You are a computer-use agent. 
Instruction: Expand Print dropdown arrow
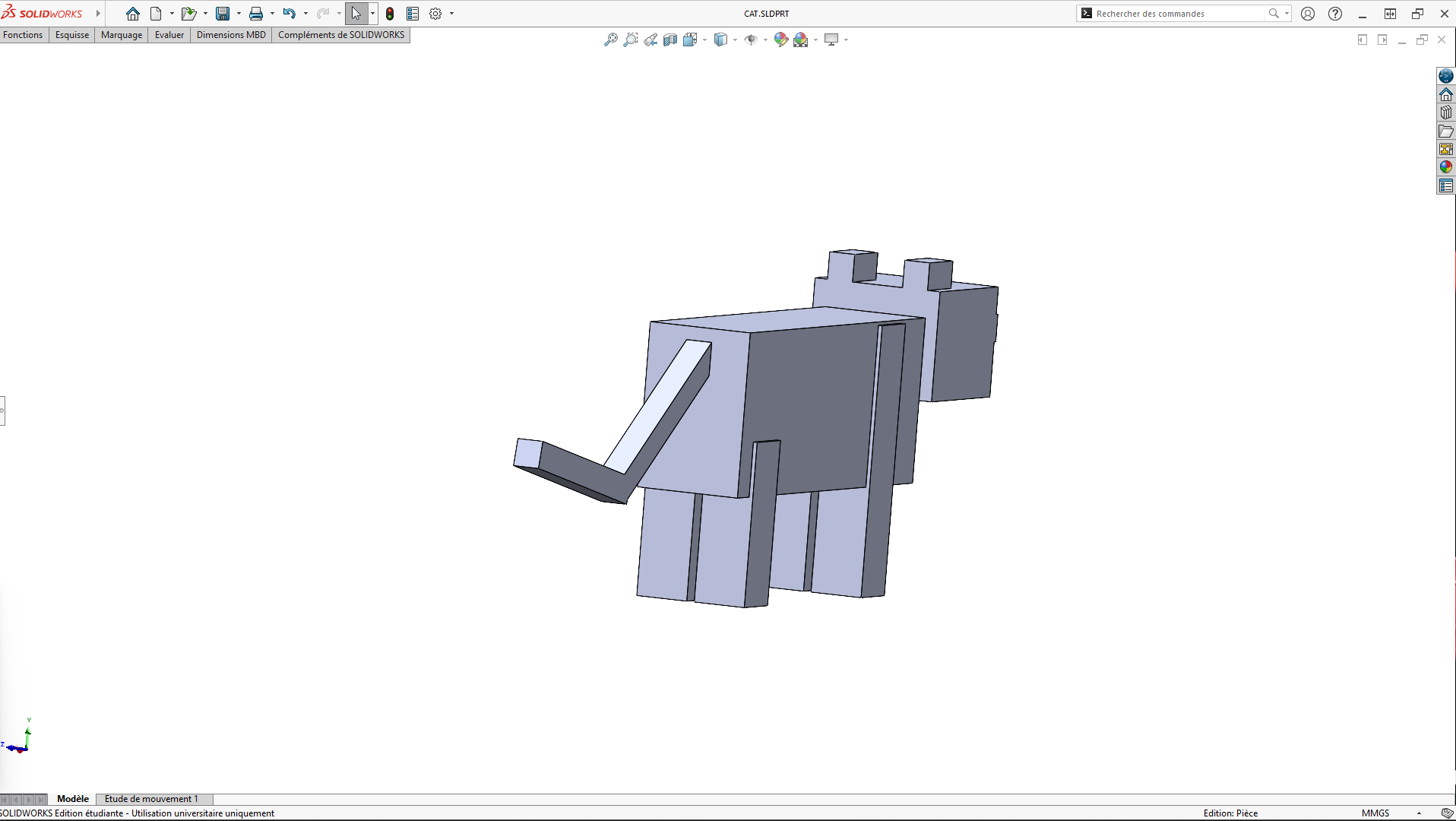pyautogui.click(x=272, y=14)
